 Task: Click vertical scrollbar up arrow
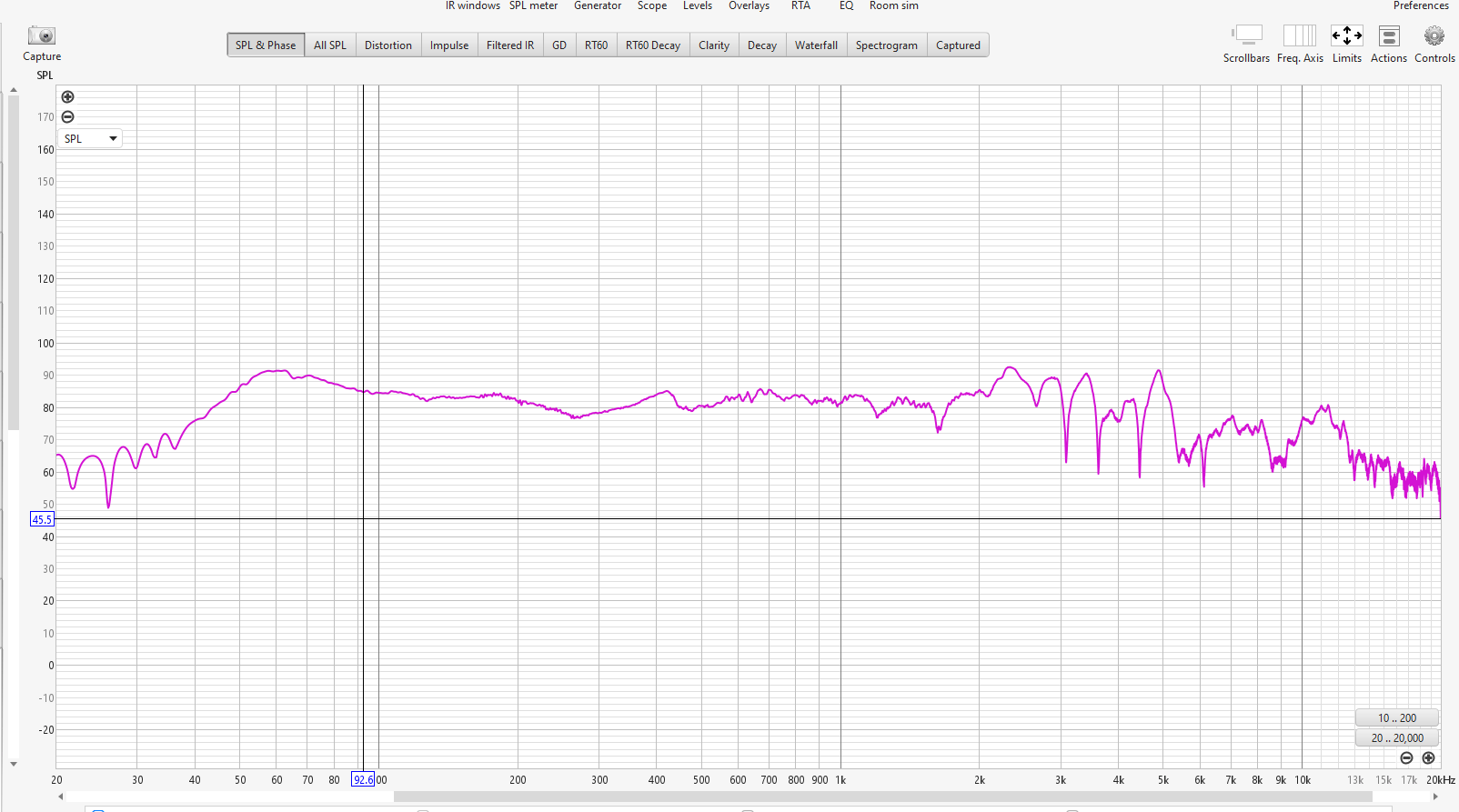(x=14, y=90)
